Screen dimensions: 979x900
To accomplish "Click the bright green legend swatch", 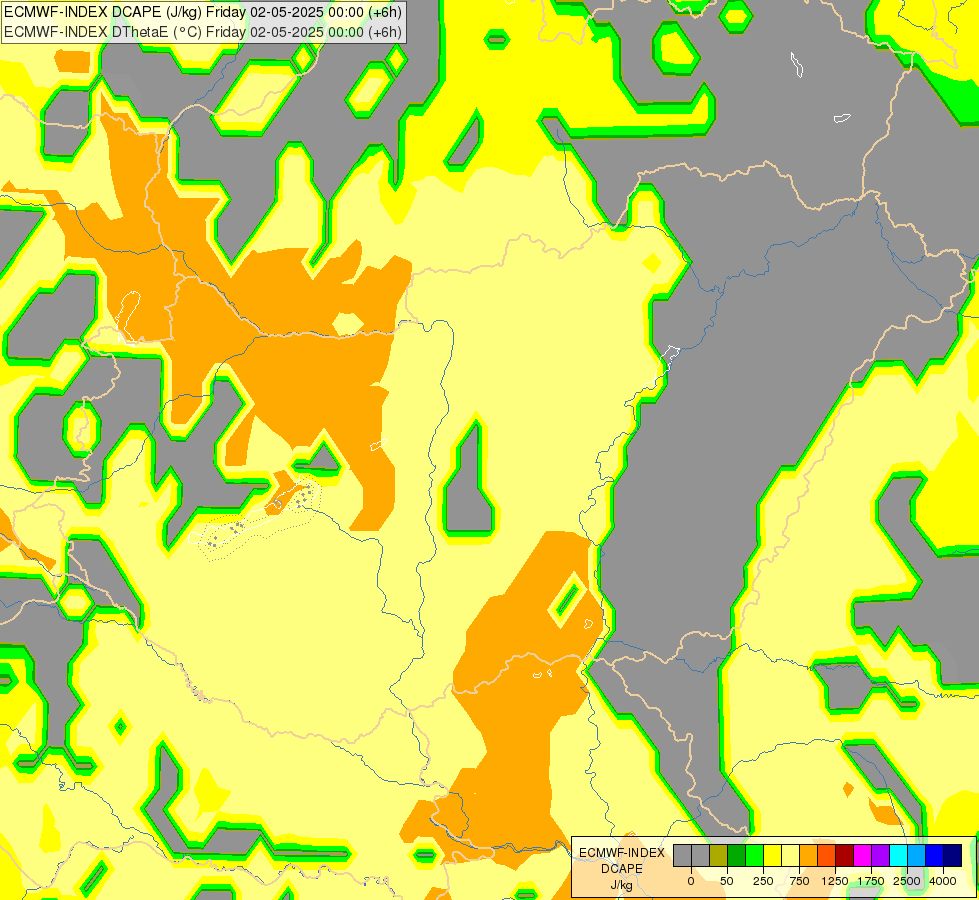I will (x=754, y=856).
